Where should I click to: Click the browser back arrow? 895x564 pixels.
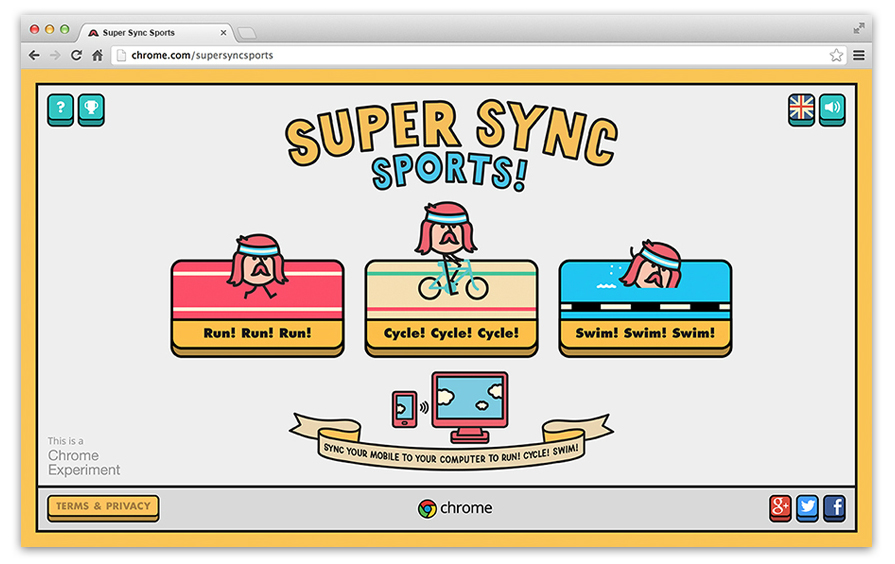pyautogui.click(x=34, y=55)
